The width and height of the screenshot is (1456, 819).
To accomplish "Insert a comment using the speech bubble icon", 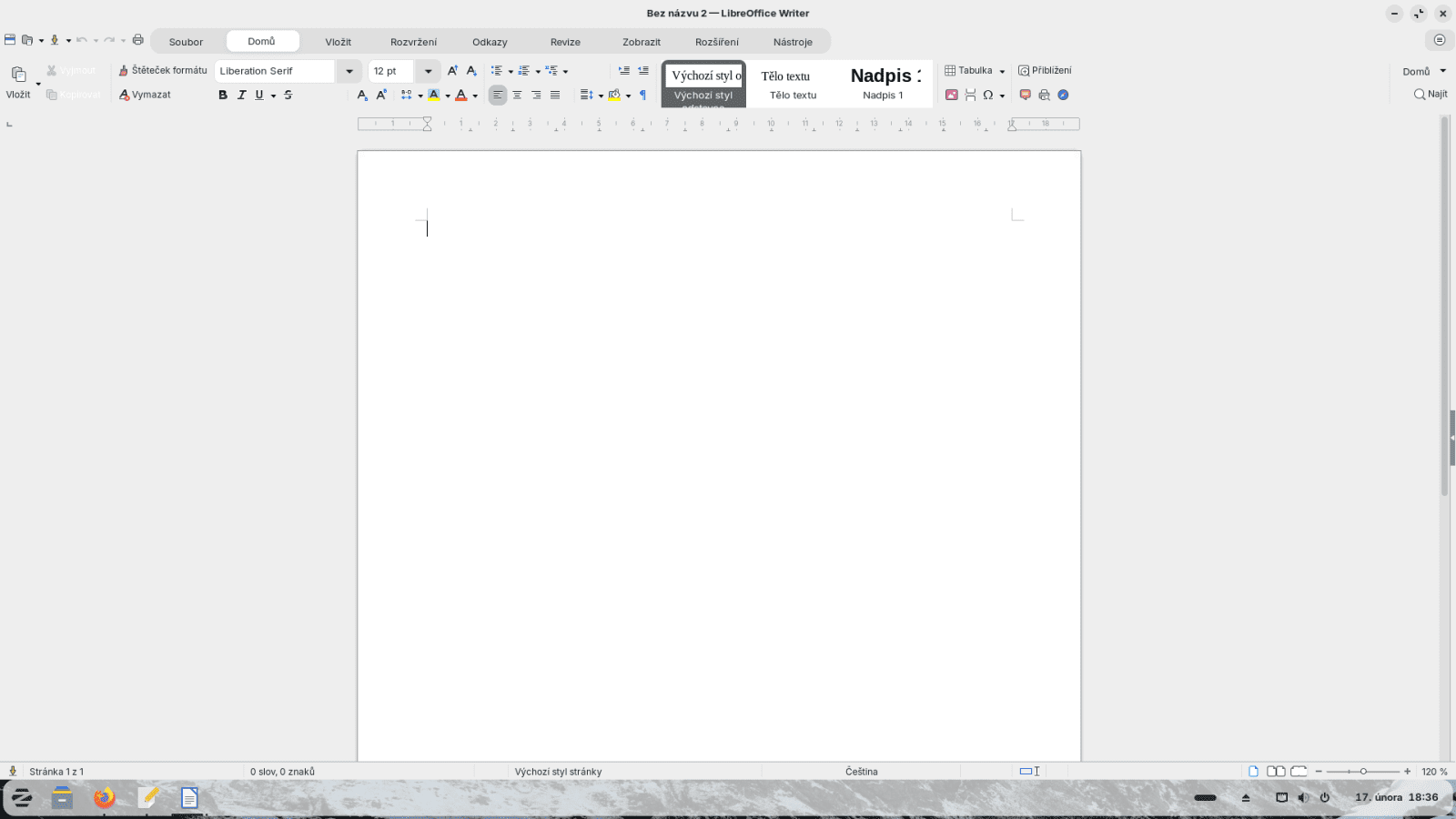I will tap(1026, 95).
